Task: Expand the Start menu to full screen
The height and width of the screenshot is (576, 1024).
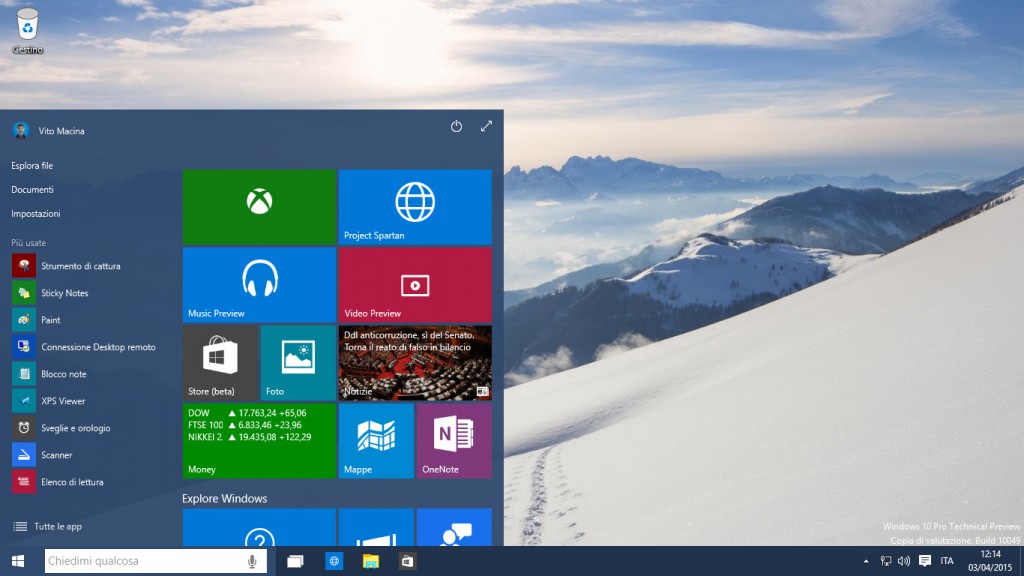Action: tap(487, 127)
